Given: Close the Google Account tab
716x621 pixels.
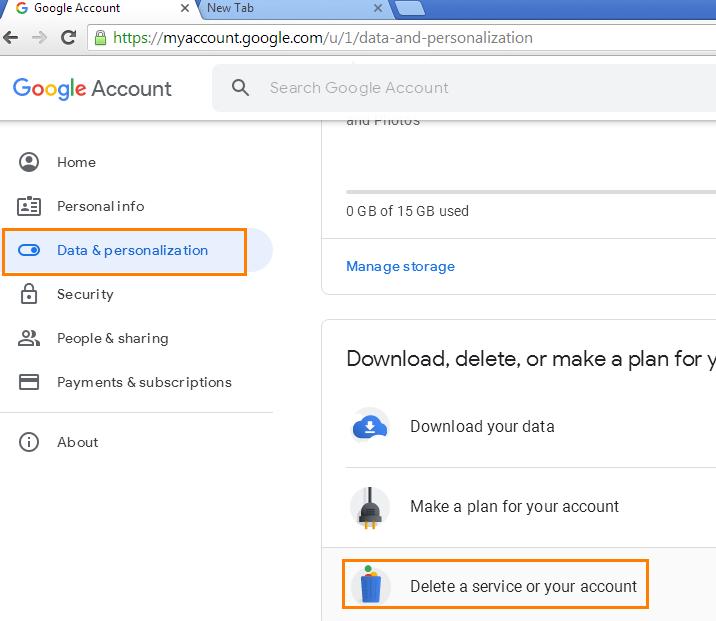Looking at the screenshot, I should [x=184, y=8].
